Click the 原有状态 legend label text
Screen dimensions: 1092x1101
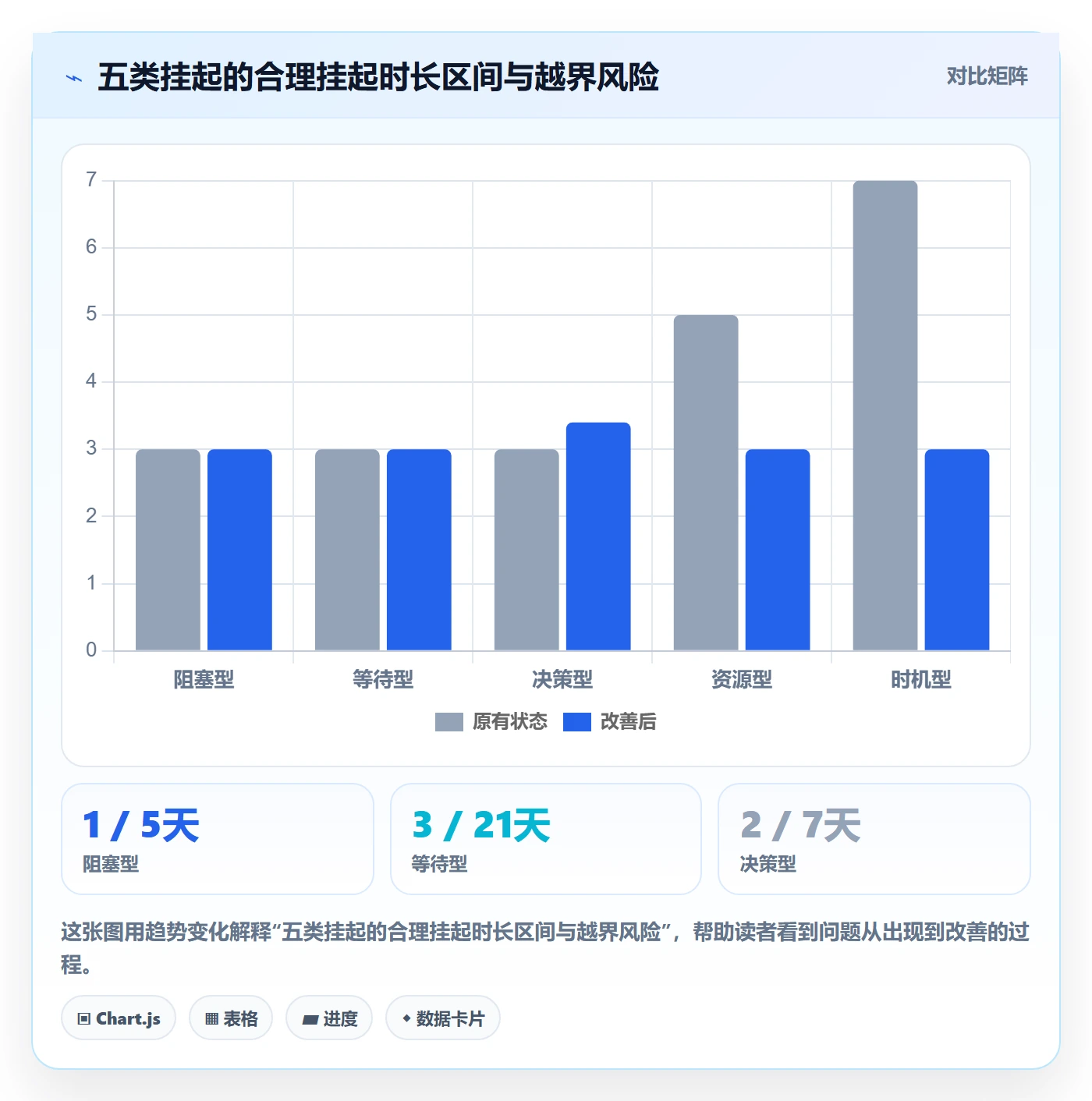[x=510, y=722]
